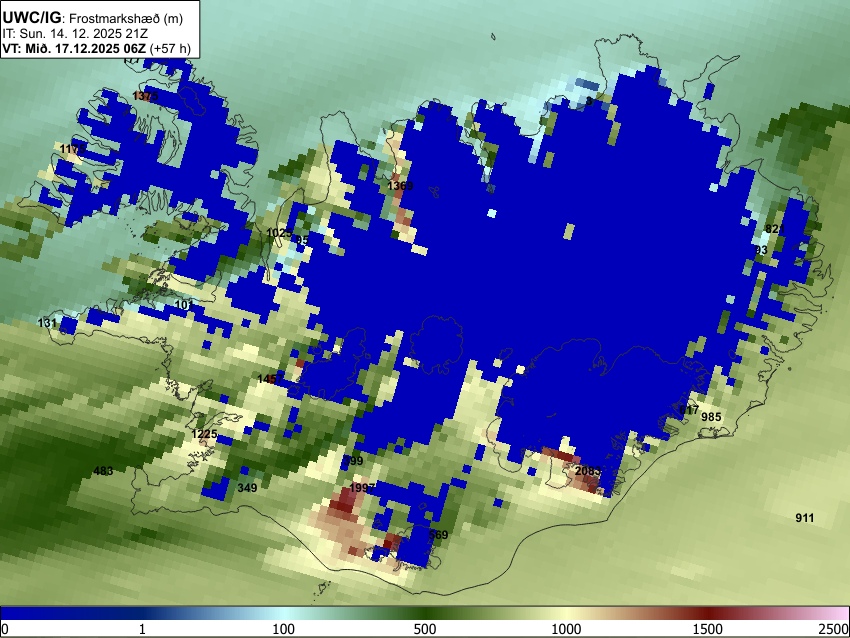Click the valid time line 'VT: Mið. 17.12.2025 06Z'
The height and width of the screenshot is (638, 850).
[x=74, y=48]
